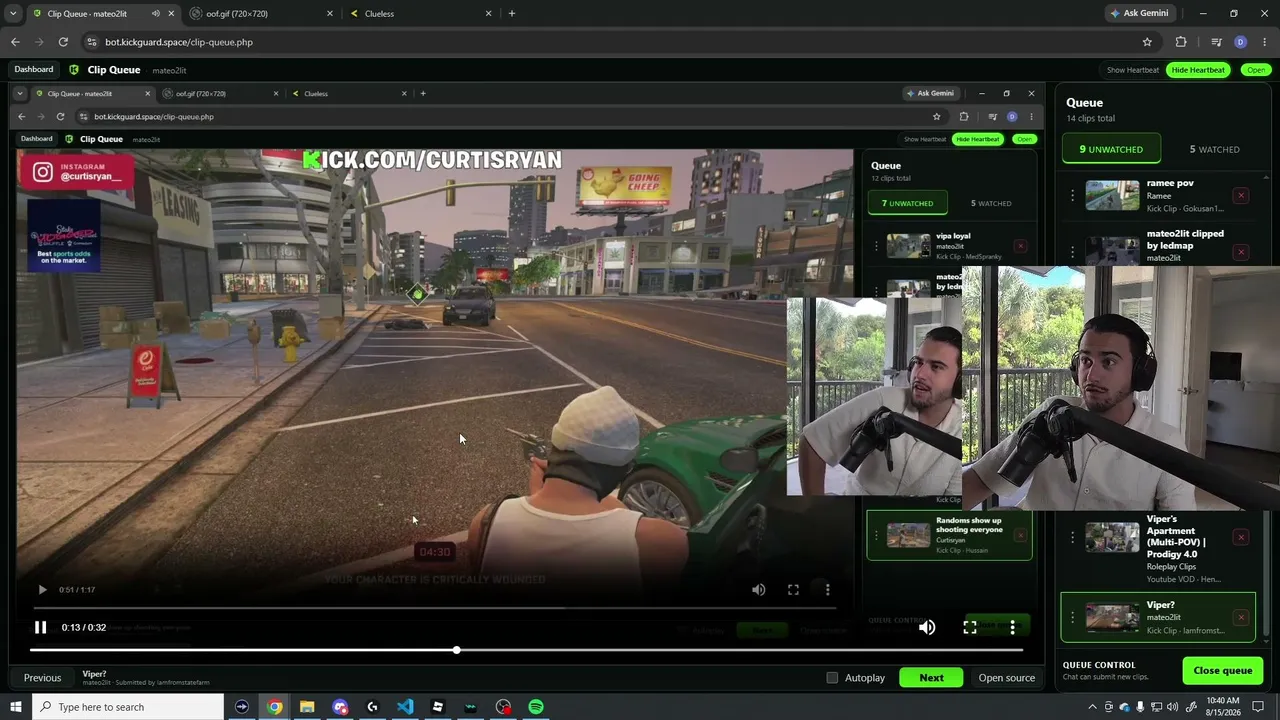Image resolution: width=1280 pixels, height=720 pixels.
Task: Open the taskbar clock and calendar
Action: (x=1223, y=707)
